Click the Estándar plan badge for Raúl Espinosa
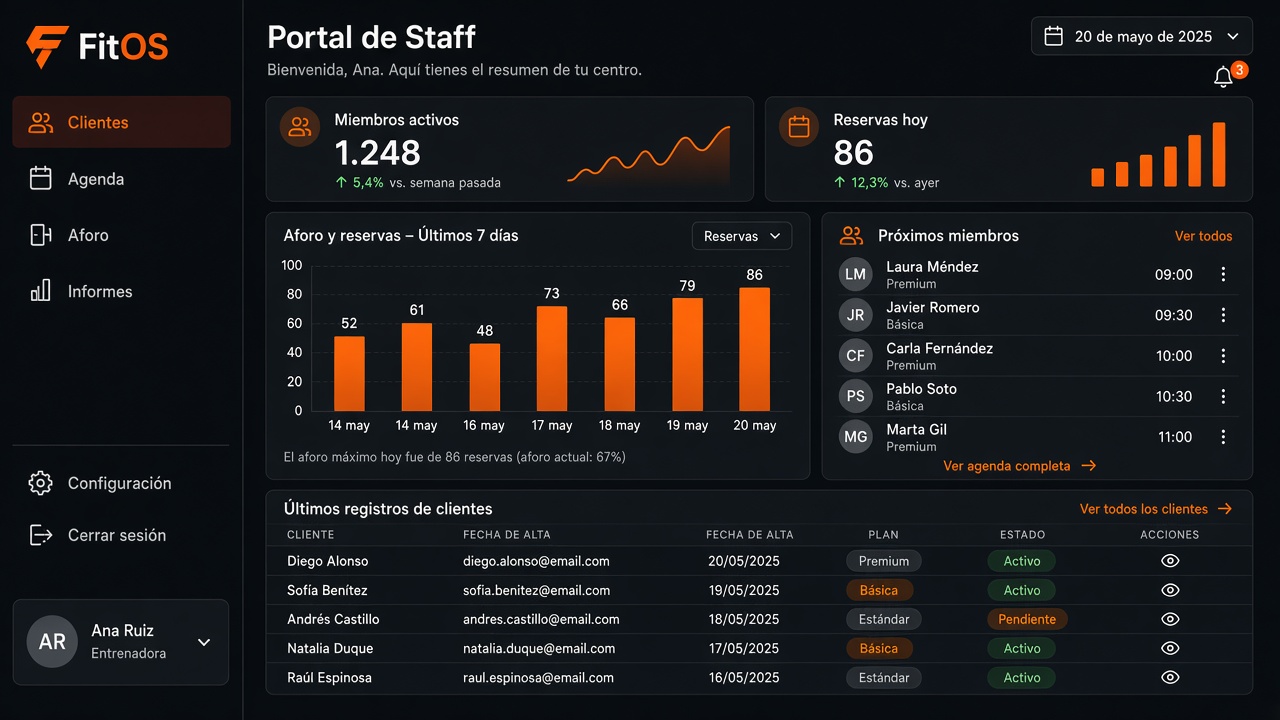Viewport: 1280px width, 720px height. tap(885, 677)
